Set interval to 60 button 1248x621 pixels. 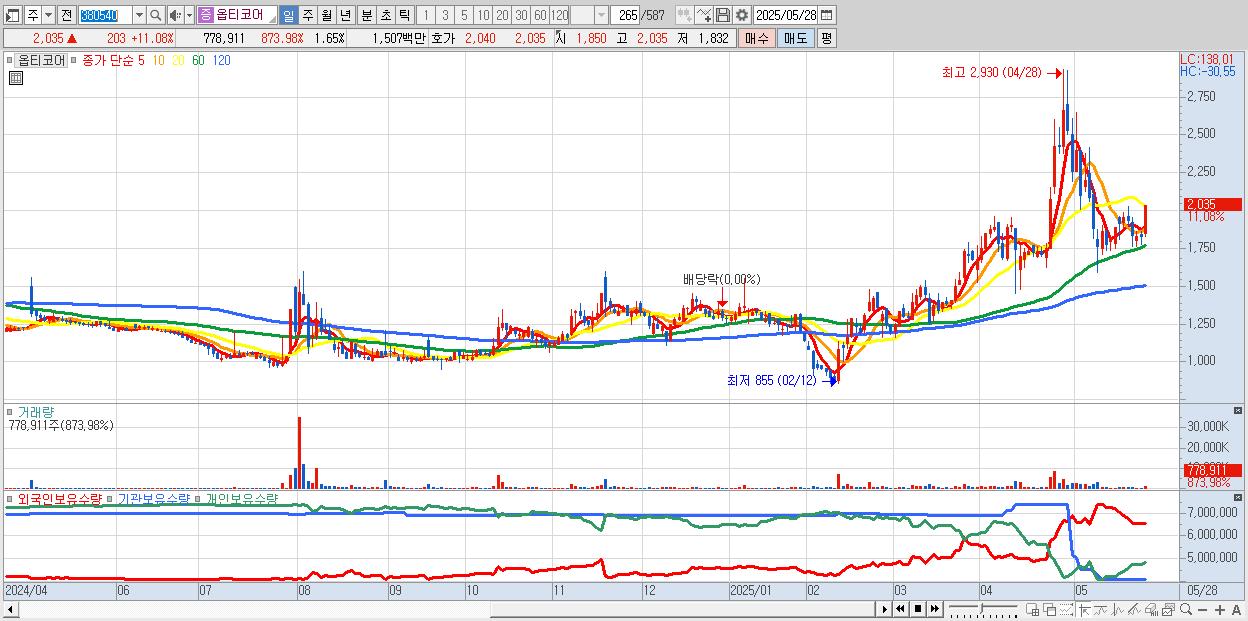click(x=540, y=15)
